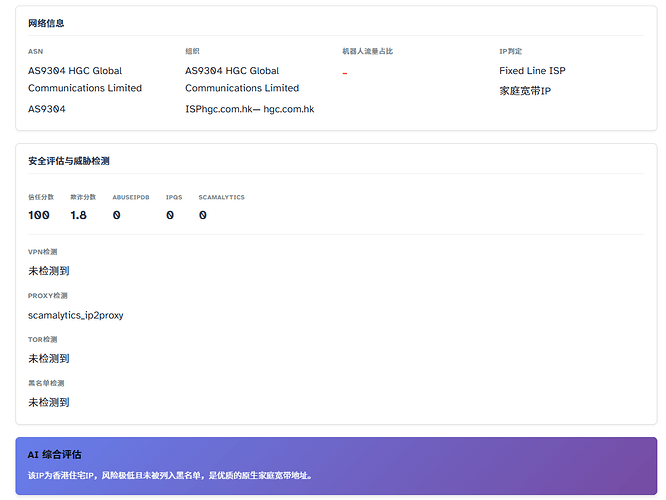Select the IPQS score 0
The height and width of the screenshot is (500, 666).
click(x=170, y=215)
